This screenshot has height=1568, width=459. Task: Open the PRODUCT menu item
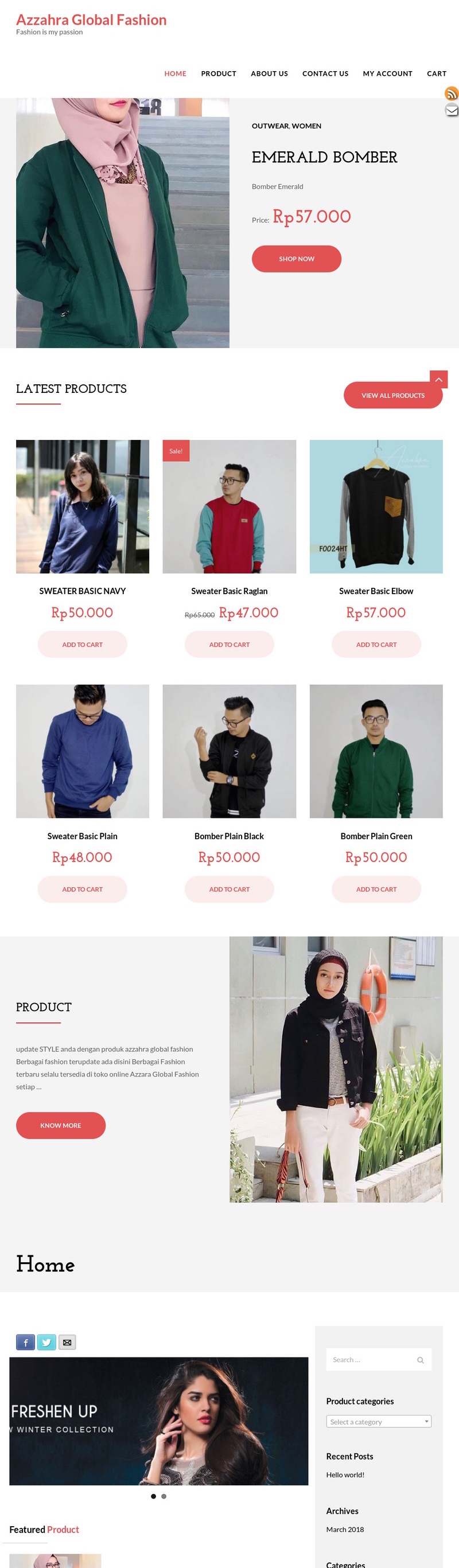click(219, 73)
